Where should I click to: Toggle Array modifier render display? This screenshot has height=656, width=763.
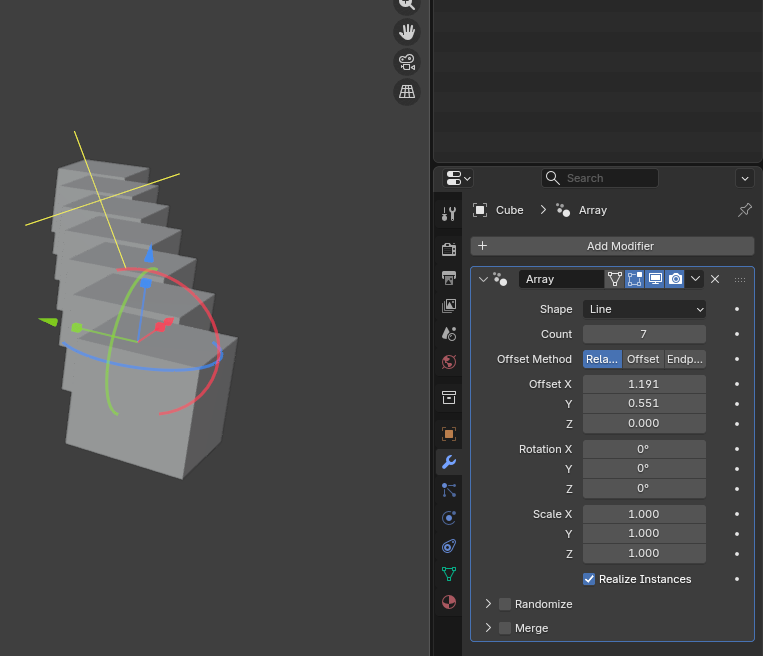675,279
